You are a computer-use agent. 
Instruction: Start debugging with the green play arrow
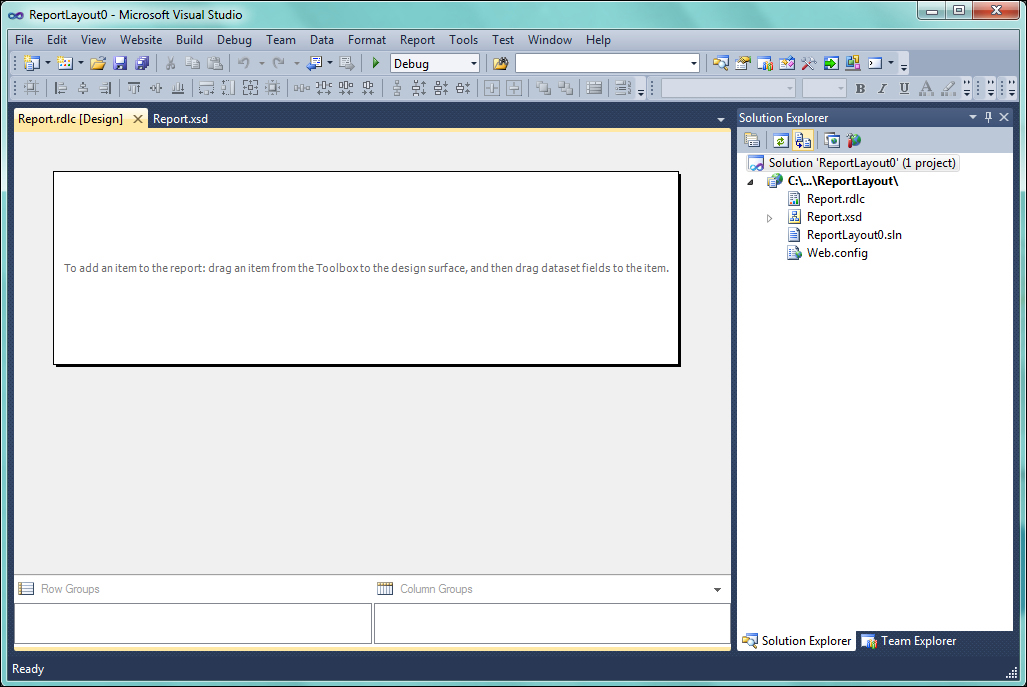click(376, 63)
